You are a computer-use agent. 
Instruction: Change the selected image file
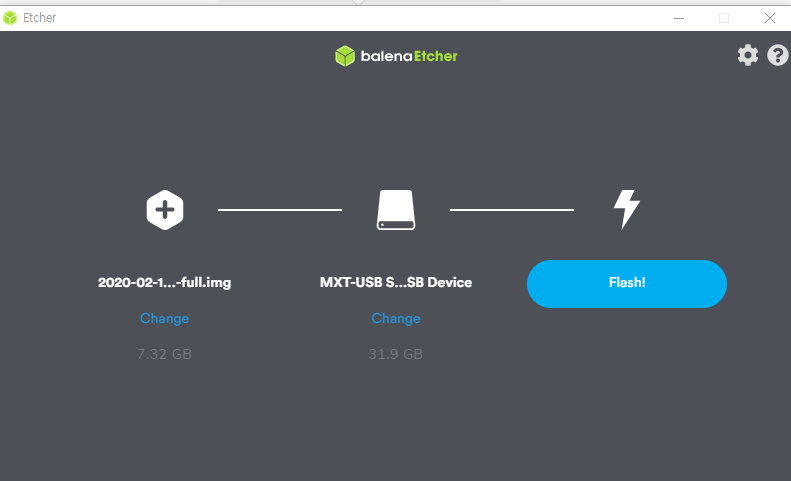[x=164, y=318]
